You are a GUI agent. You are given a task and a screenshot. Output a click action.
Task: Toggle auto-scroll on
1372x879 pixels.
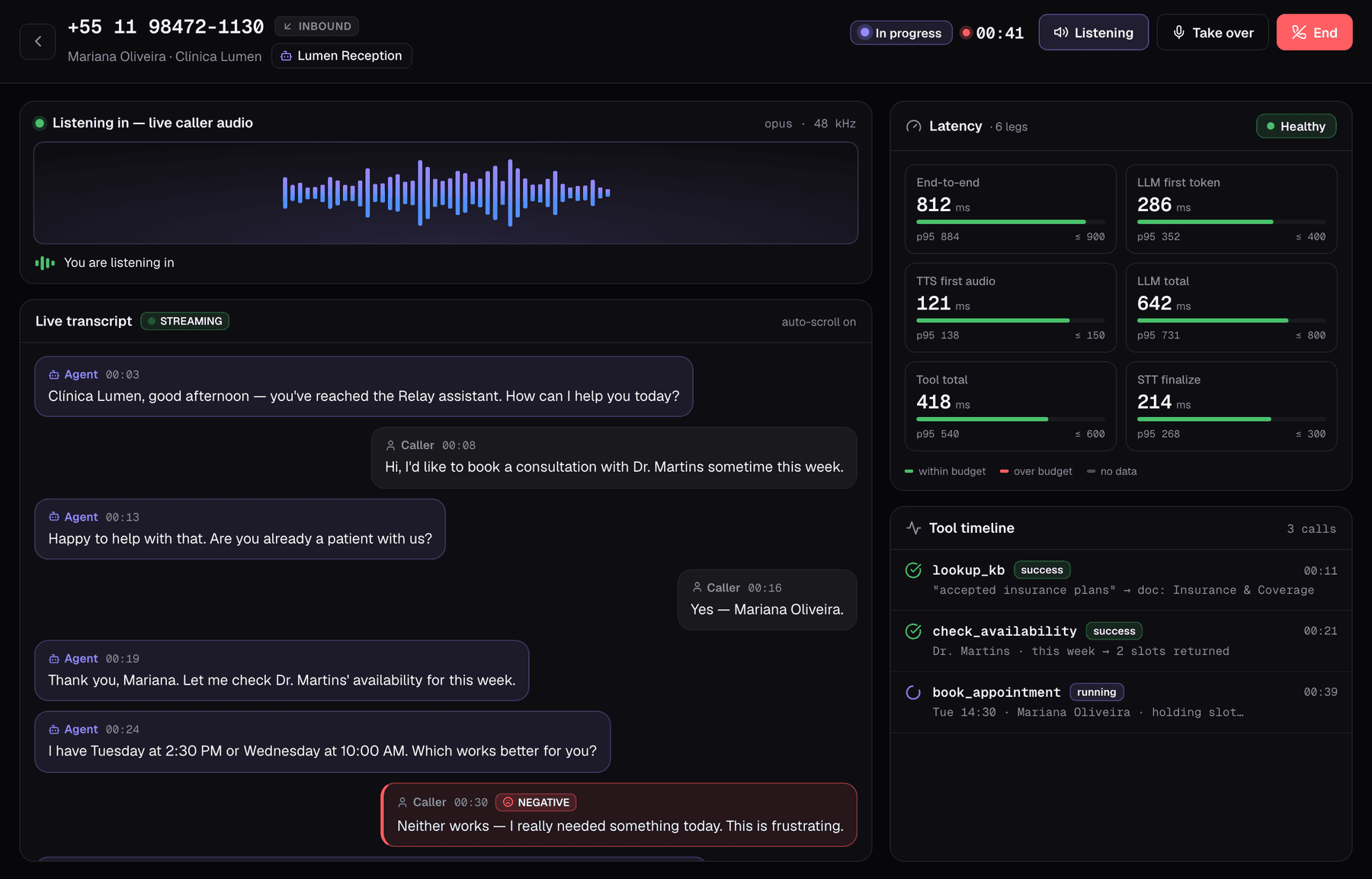(x=819, y=322)
